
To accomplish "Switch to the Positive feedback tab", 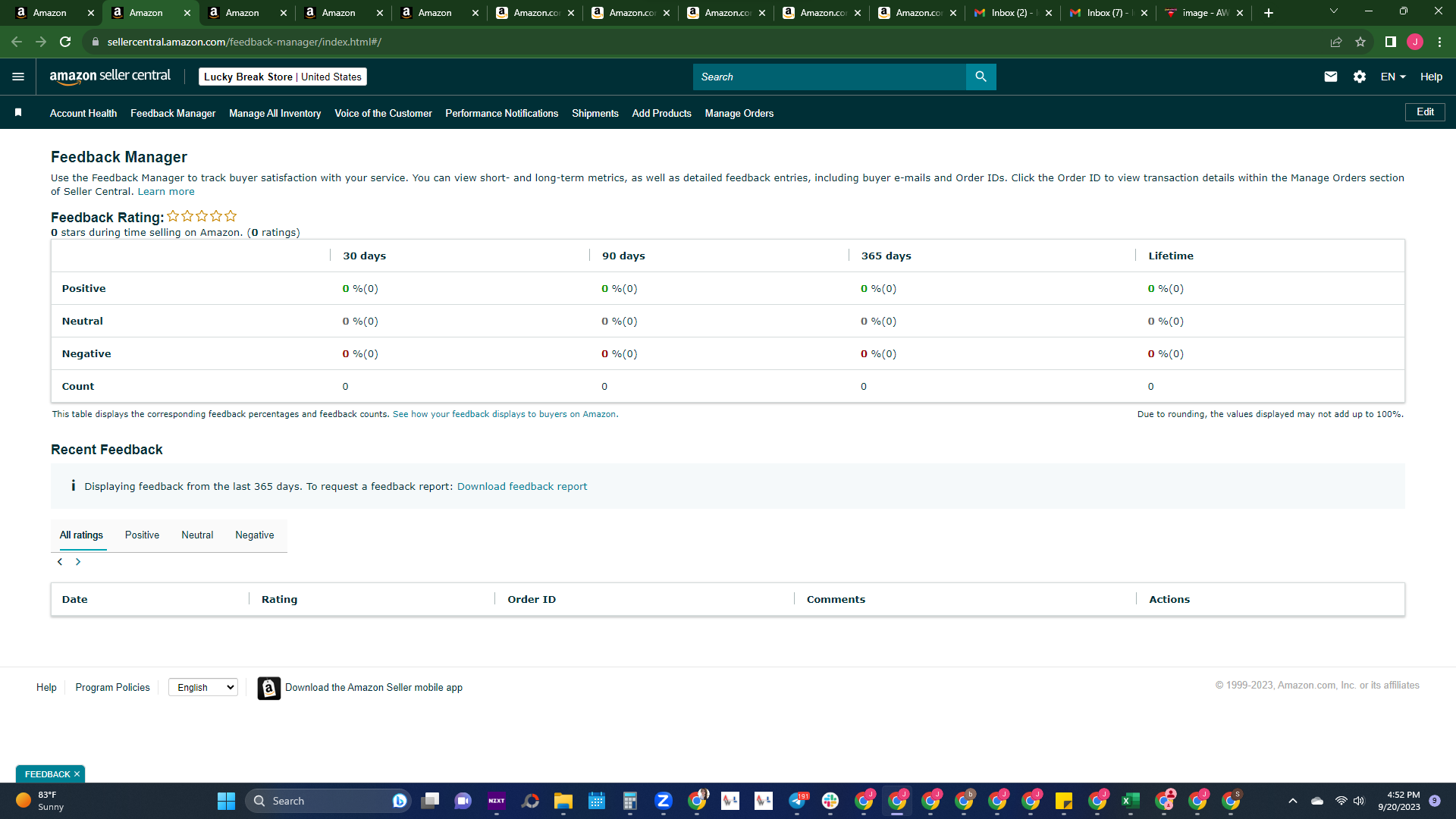I will [142, 535].
